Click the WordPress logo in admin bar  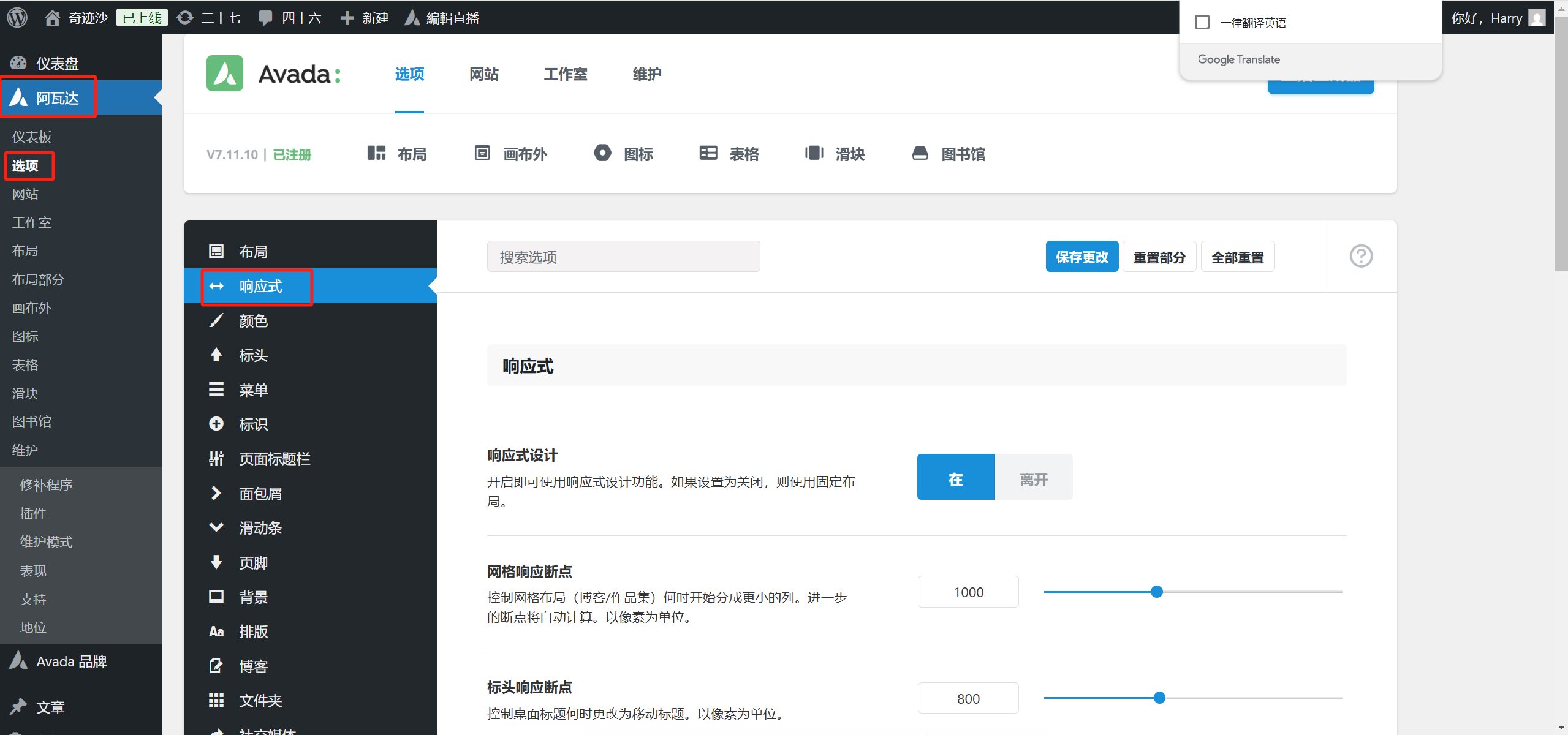[x=17, y=17]
